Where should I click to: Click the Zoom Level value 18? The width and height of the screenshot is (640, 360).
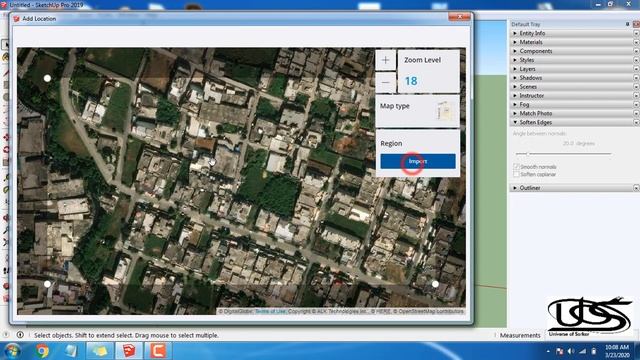coord(411,81)
